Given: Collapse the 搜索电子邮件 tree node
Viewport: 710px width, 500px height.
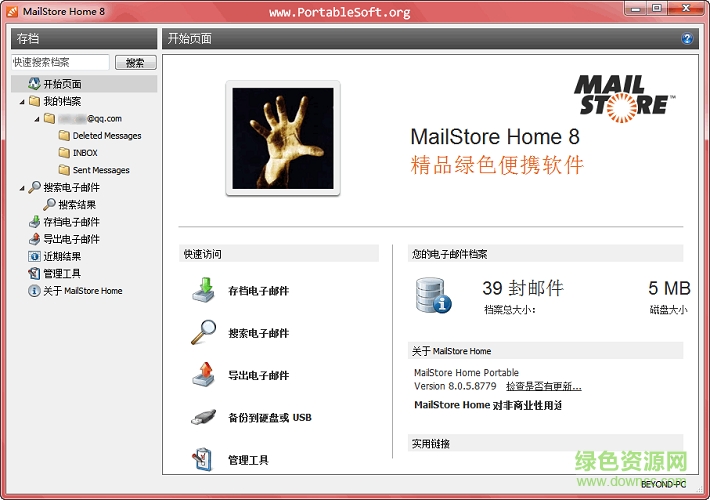Looking at the screenshot, I should point(22,187).
